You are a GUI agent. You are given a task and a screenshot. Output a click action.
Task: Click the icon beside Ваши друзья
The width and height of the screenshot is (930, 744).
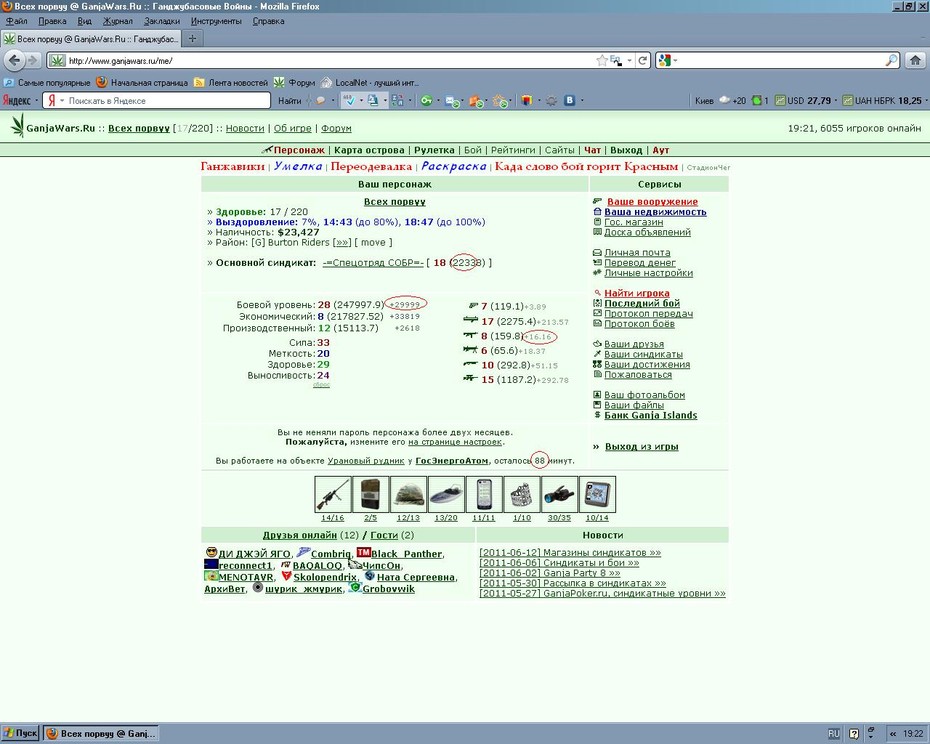pyautogui.click(x=597, y=344)
